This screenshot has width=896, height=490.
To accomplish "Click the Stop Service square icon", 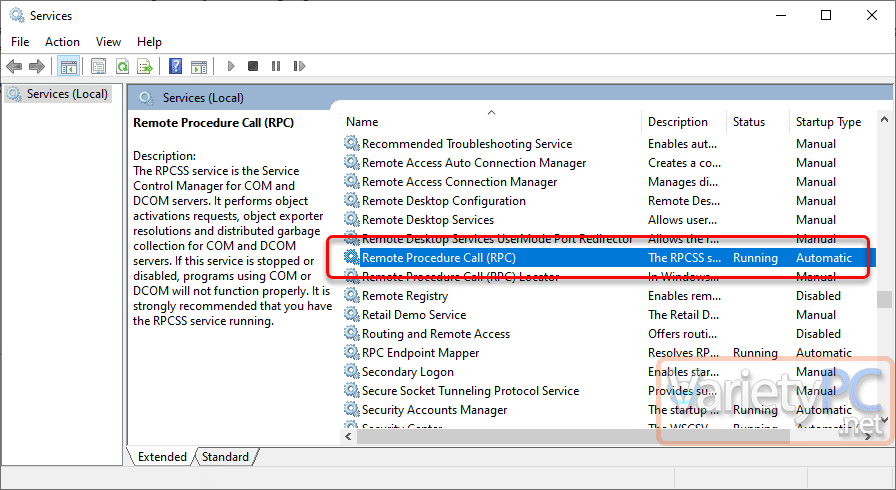I will click(x=253, y=66).
